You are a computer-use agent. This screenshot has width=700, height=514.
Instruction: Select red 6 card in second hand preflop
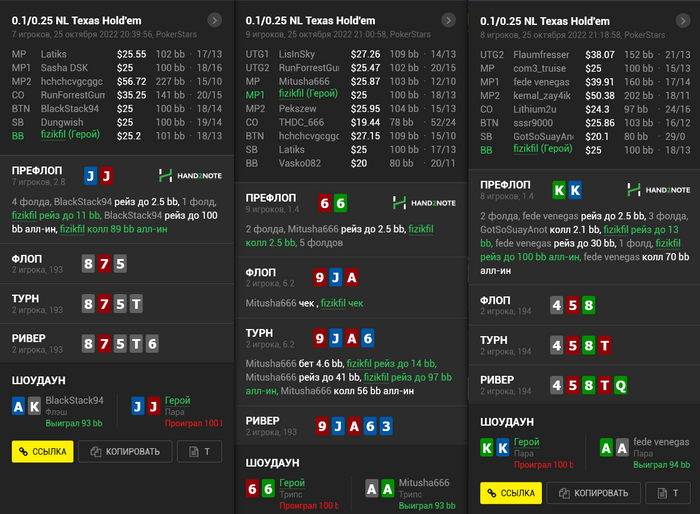325,203
